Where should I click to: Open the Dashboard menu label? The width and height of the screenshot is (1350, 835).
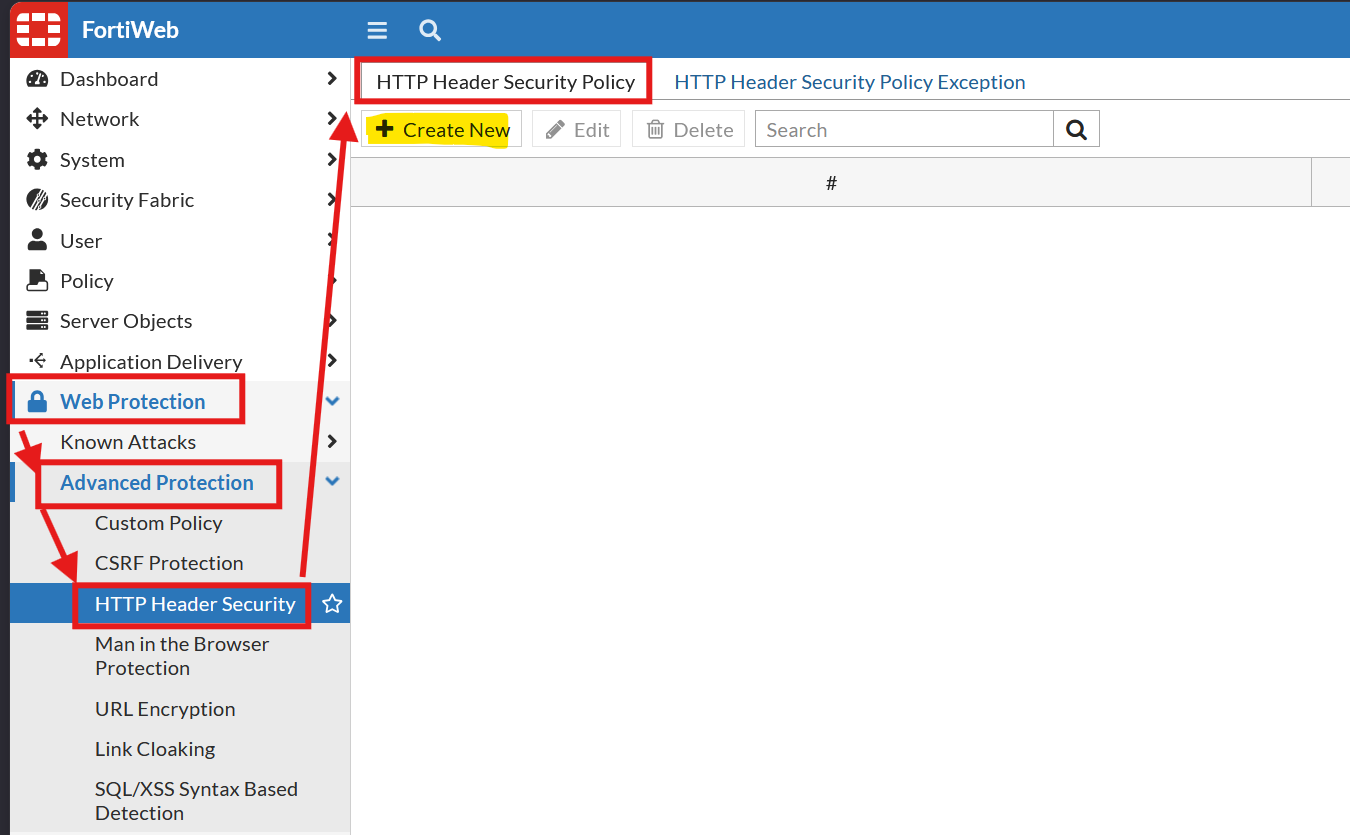click(109, 79)
